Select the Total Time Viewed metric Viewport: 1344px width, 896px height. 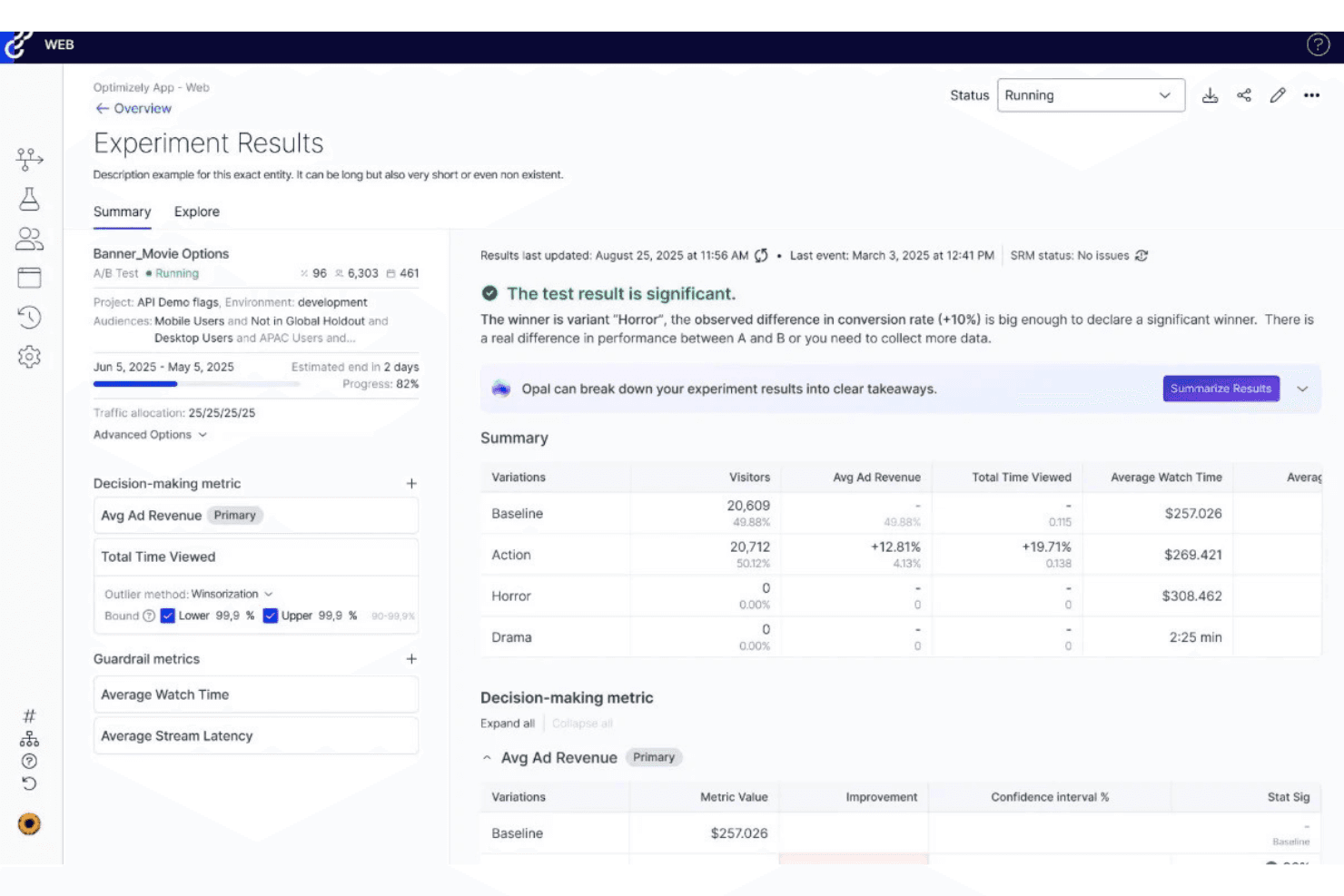coord(256,556)
